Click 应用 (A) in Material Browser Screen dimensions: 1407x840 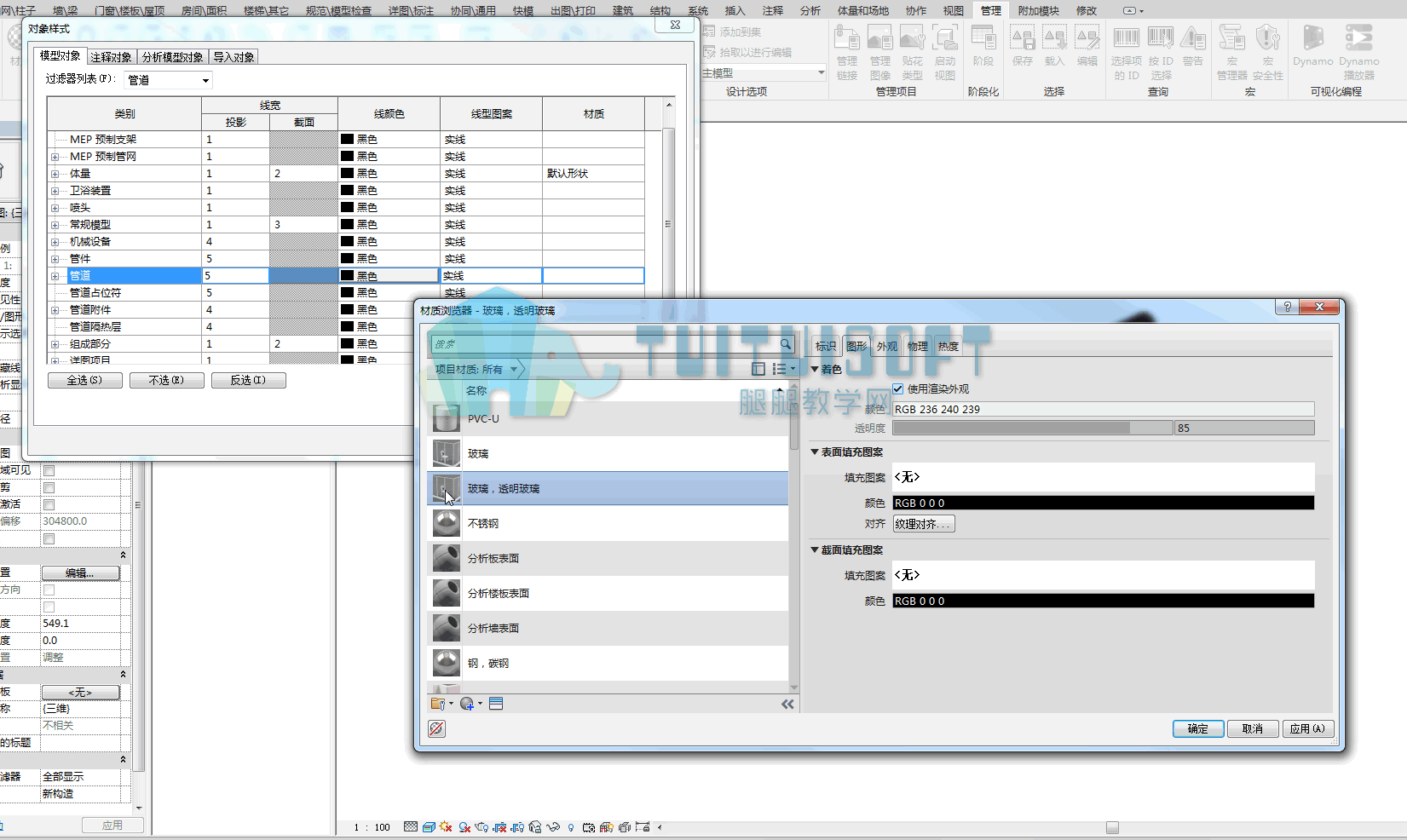coord(1307,728)
